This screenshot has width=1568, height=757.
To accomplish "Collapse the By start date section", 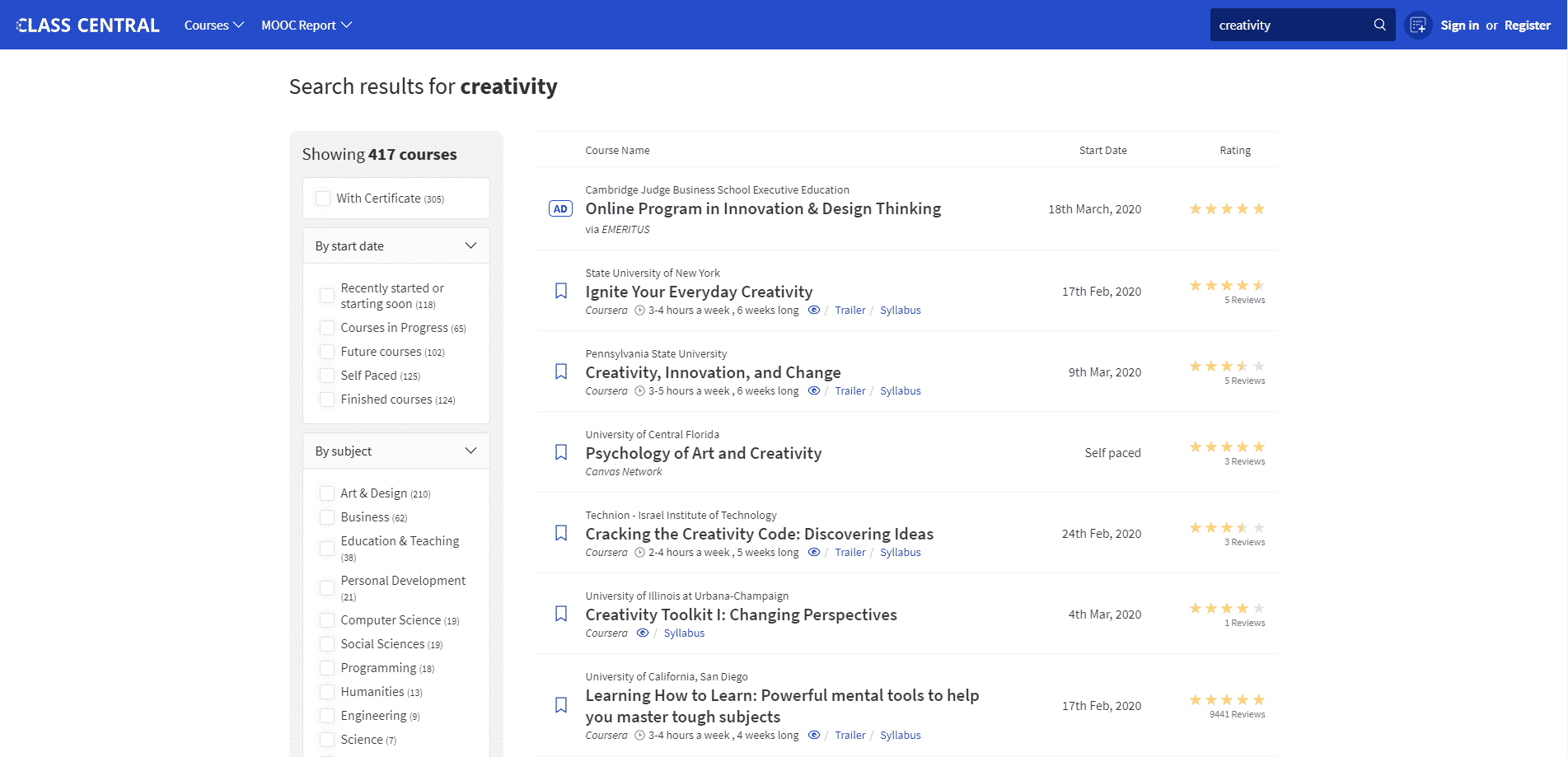I will coord(396,246).
